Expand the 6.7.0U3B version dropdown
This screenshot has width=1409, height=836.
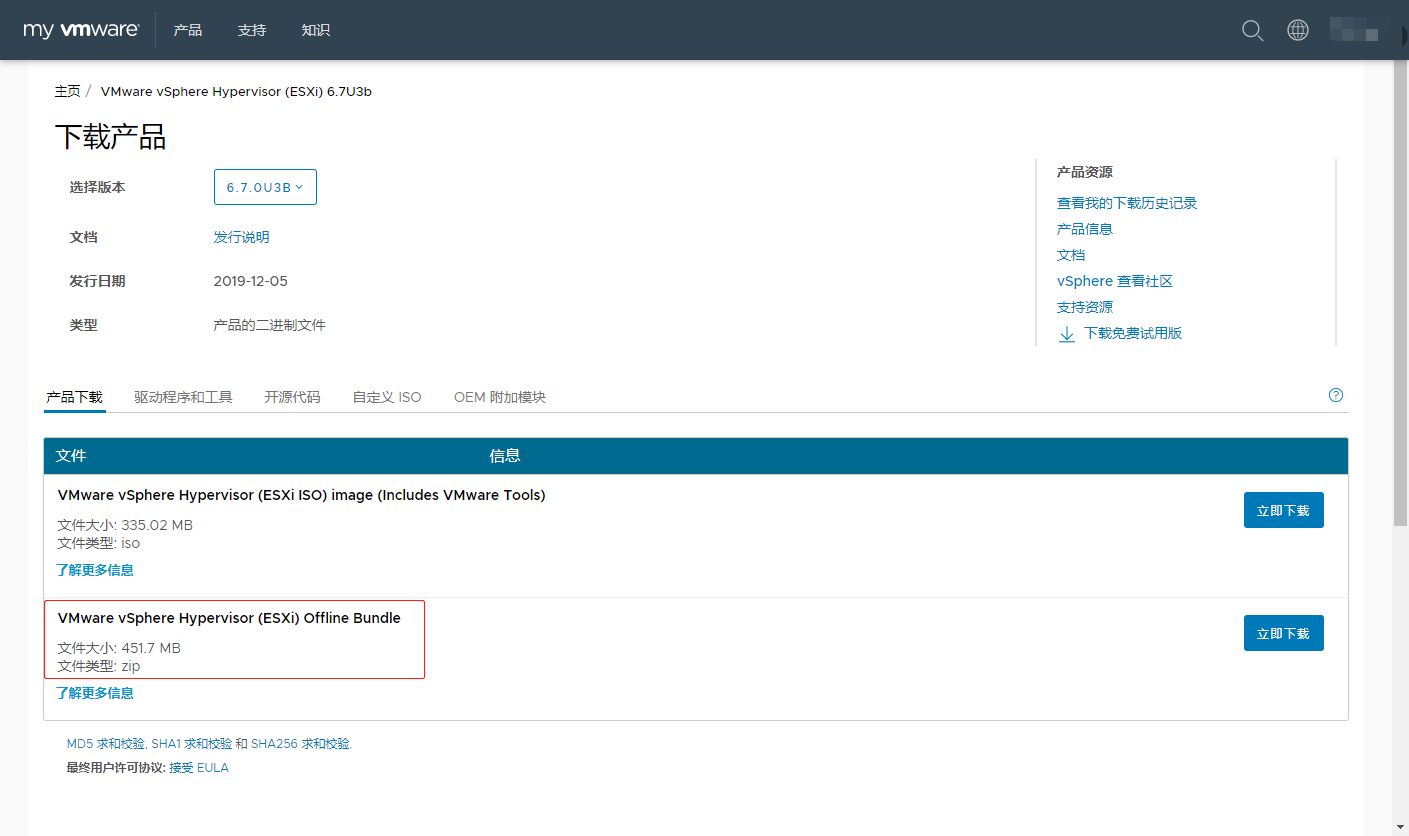[x=265, y=187]
